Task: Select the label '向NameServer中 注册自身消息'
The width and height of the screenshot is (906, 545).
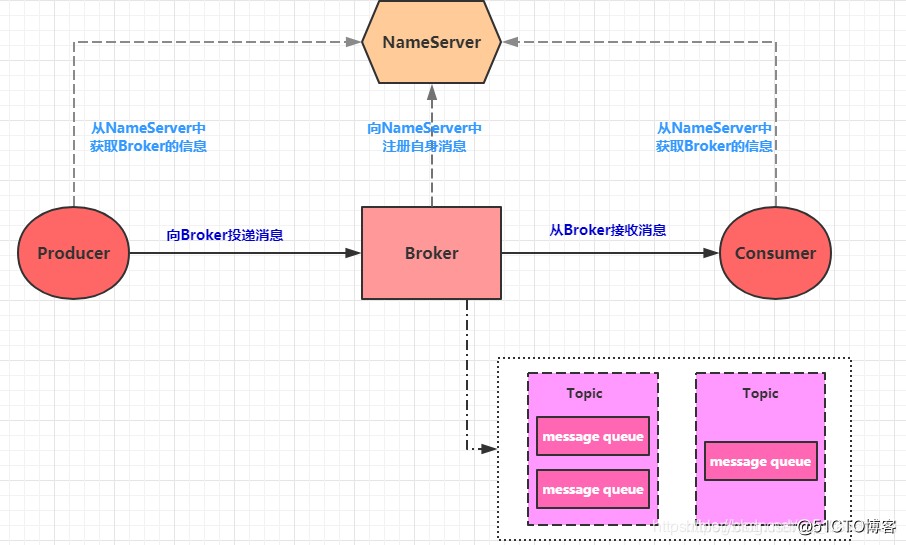Action: click(424, 137)
